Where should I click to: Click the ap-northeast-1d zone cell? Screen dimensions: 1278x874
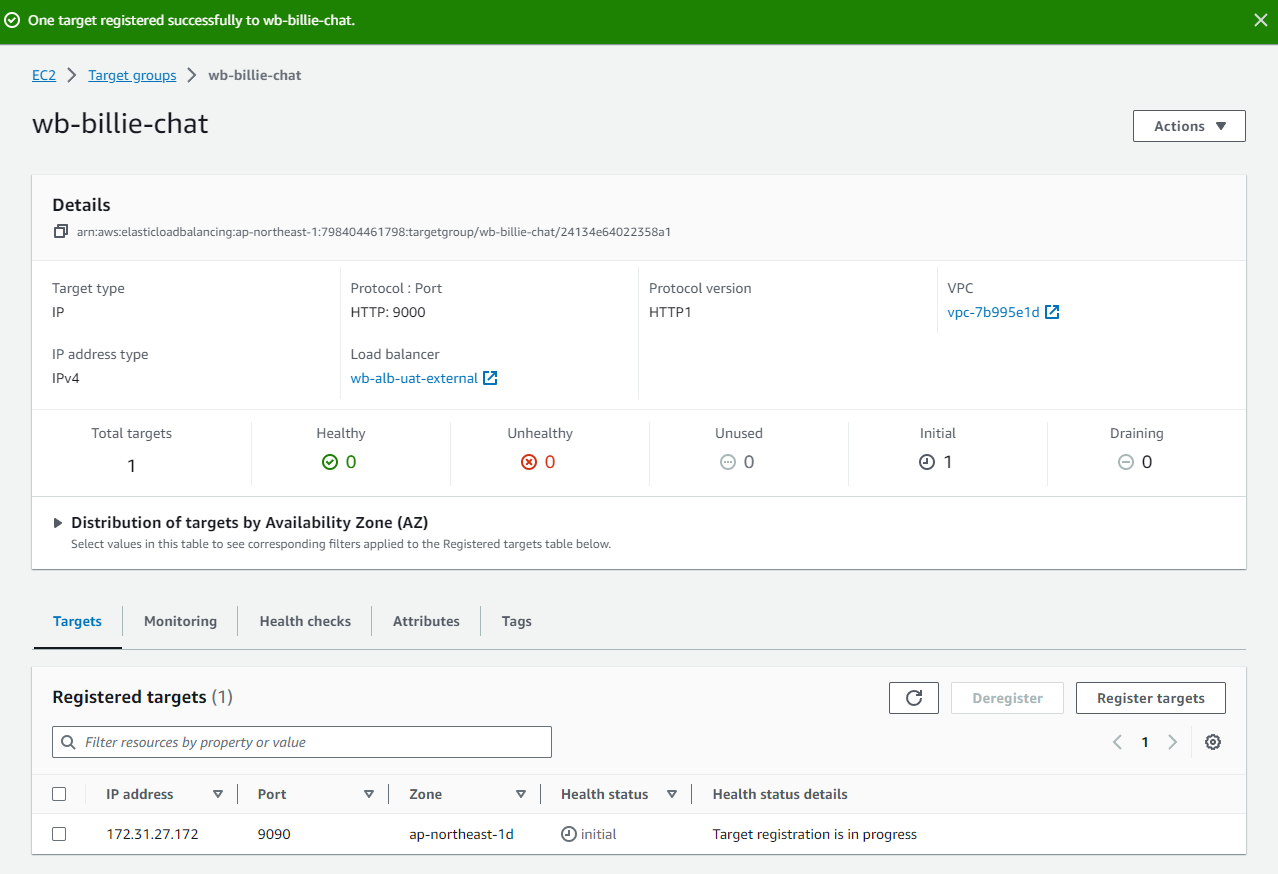point(461,834)
